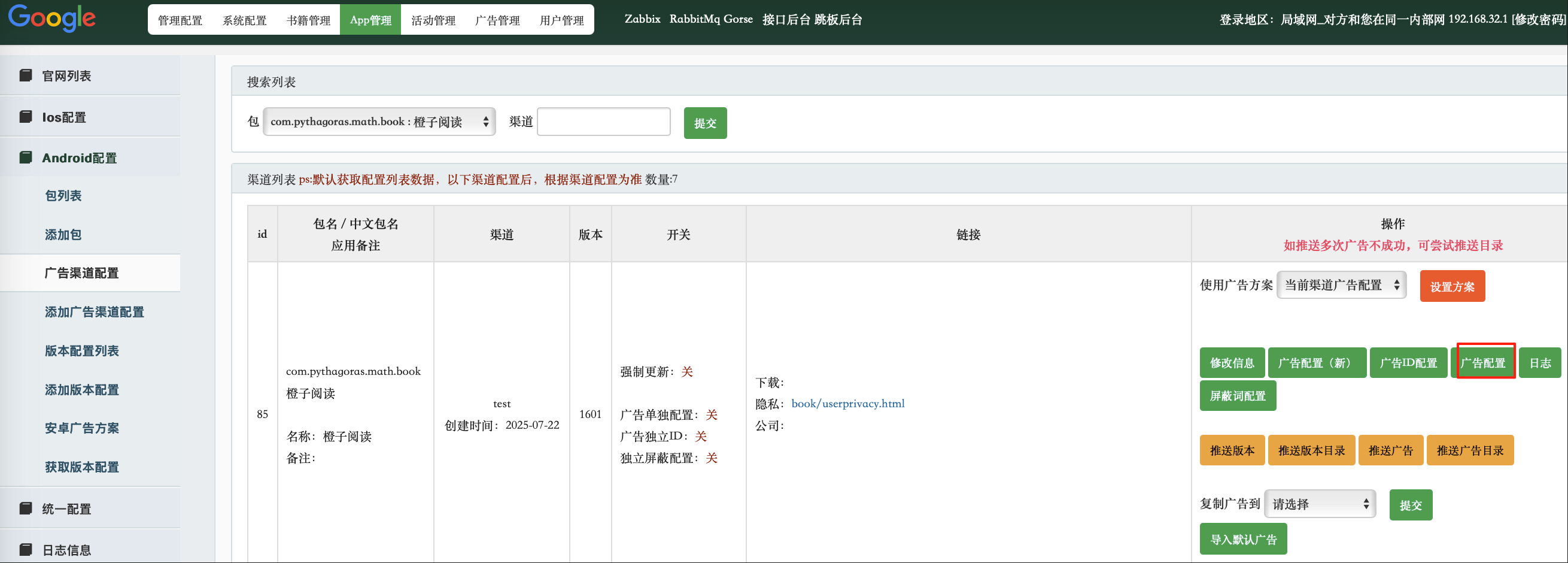
Task: Open 版本配置列表 in the sidebar
Action: [81, 350]
